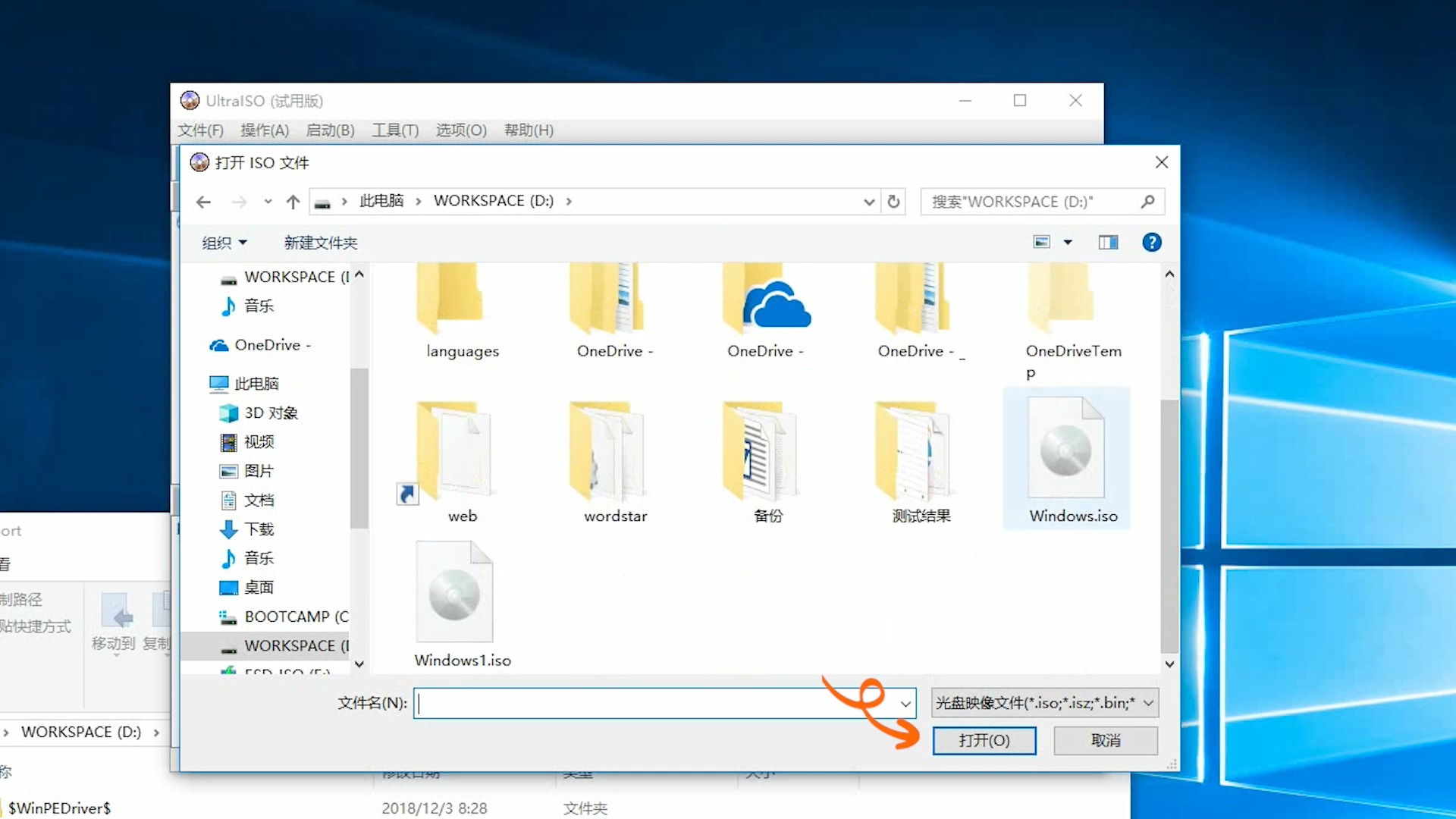Open the 文件(F) menu in UltraISO

pyautogui.click(x=200, y=130)
